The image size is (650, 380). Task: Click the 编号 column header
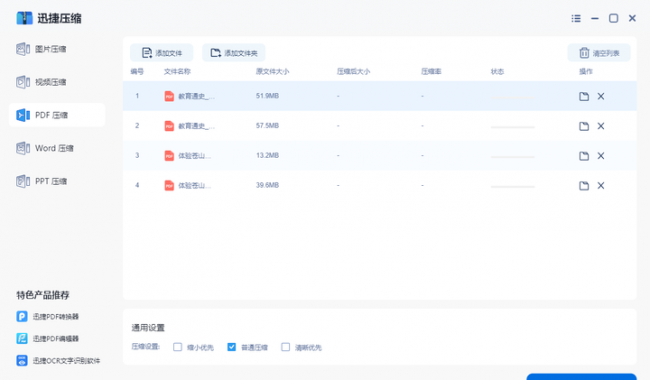point(137,72)
